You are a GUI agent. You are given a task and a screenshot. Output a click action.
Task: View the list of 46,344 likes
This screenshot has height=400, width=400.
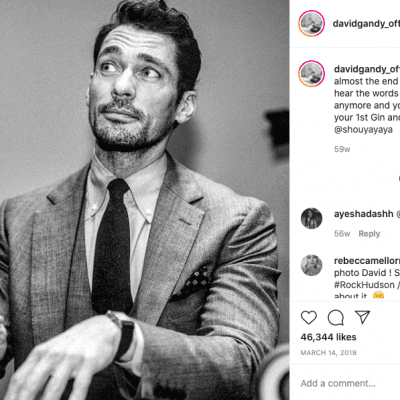click(328, 337)
